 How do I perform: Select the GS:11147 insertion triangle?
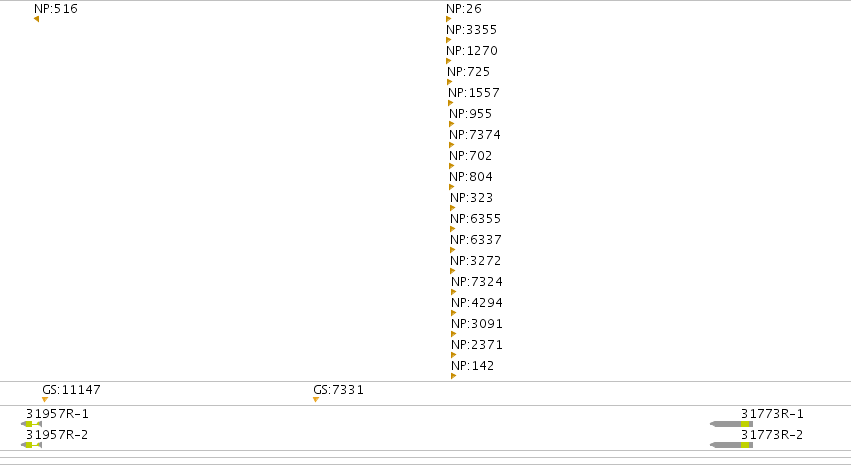pos(45,400)
